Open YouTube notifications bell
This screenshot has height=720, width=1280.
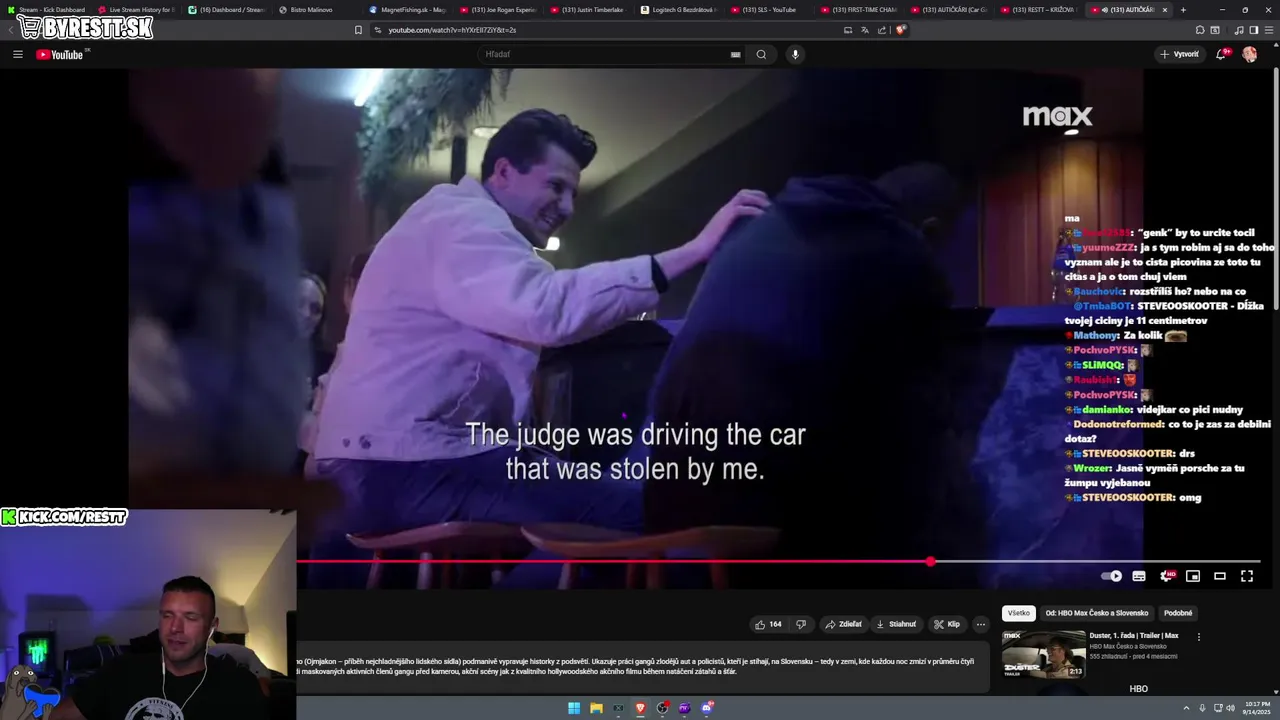[1221, 54]
